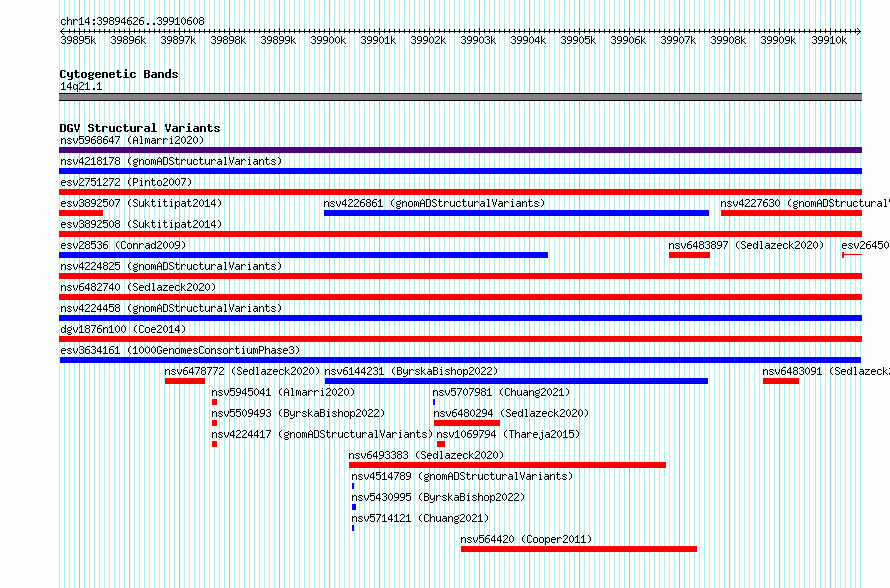Select the red nsv564420 variant bar
Image resolution: width=890 pixels, height=588 pixels.
point(579,549)
